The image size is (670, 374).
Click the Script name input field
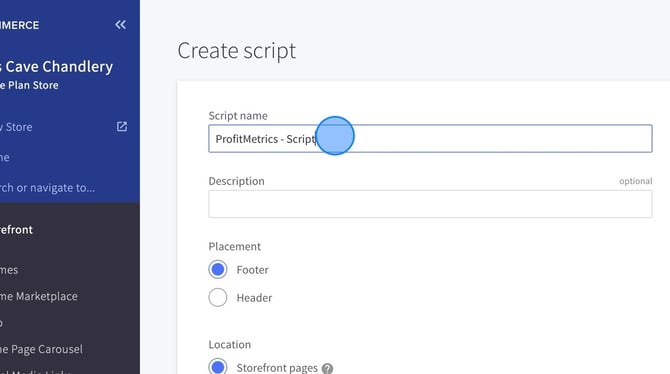click(x=430, y=138)
